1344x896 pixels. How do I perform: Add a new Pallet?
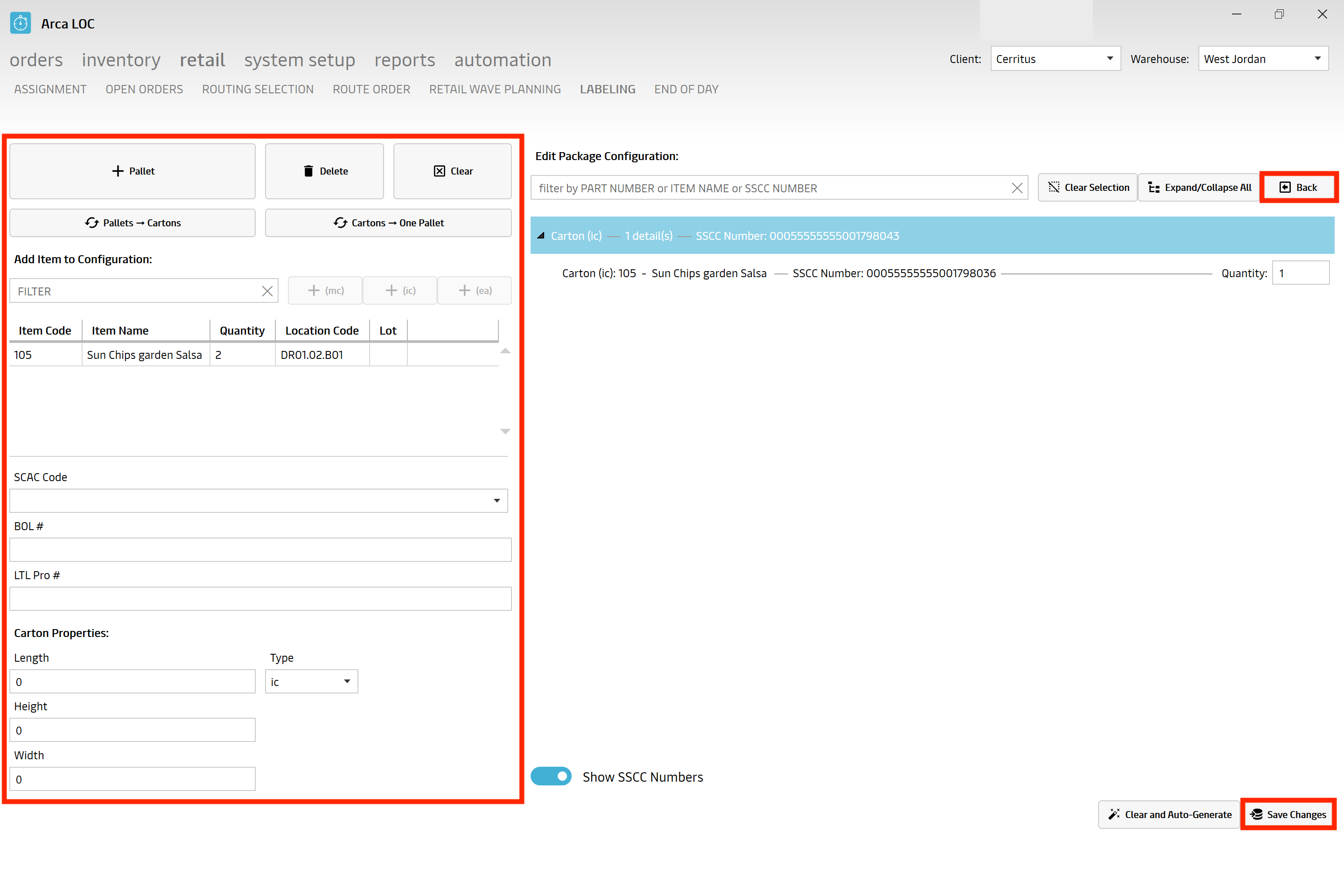coord(133,171)
